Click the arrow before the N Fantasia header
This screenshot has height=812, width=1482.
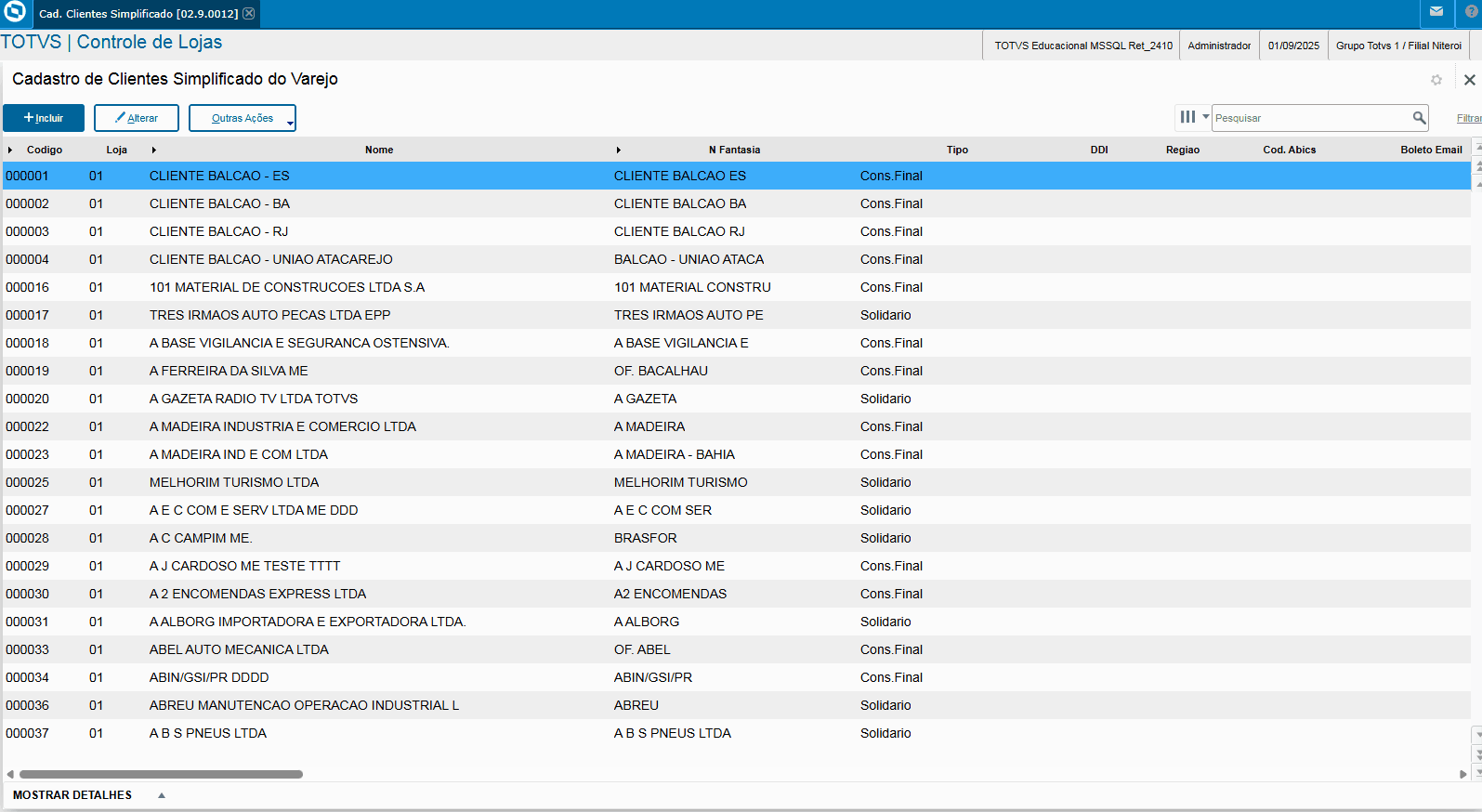[x=619, y=150]
